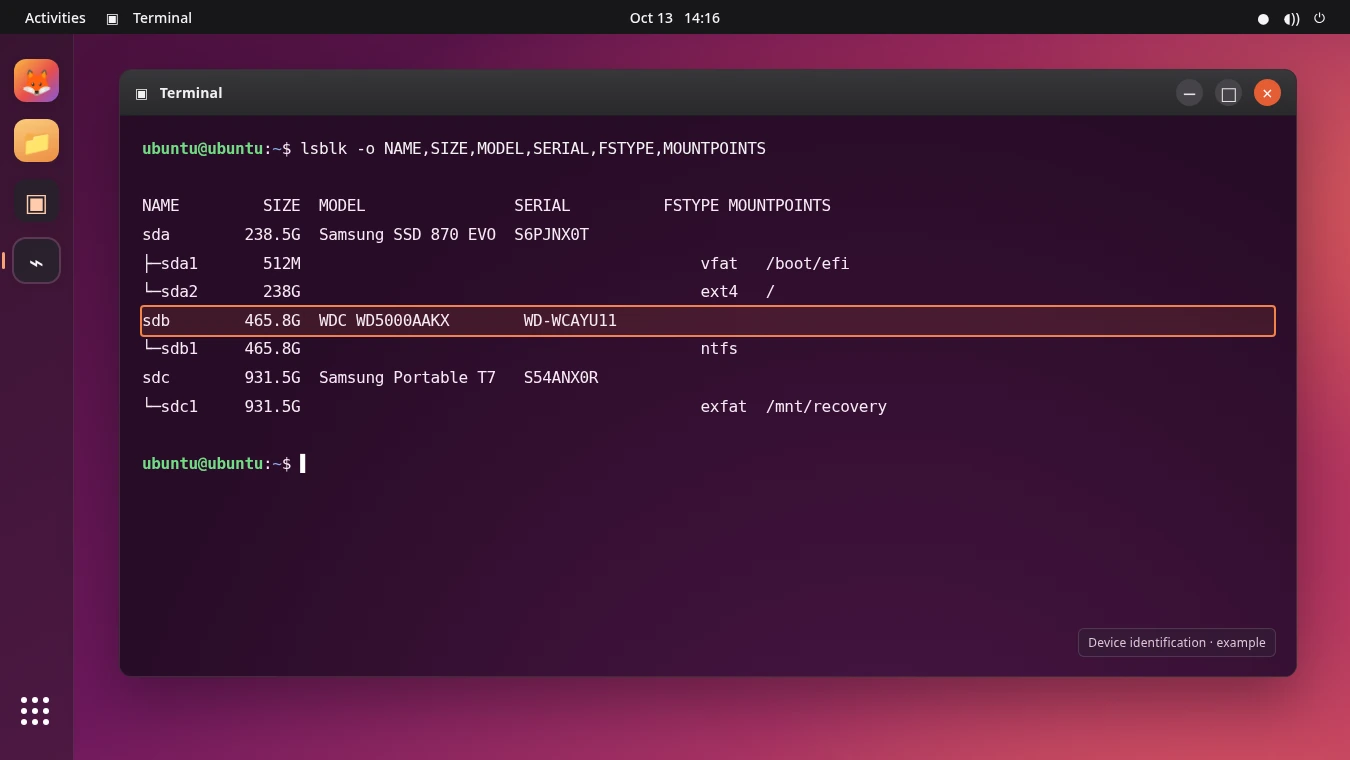The width and height of the screenshot is (1350, 760).
Task: Open the Terminal app menu in top bar
Action: (149, 18)
